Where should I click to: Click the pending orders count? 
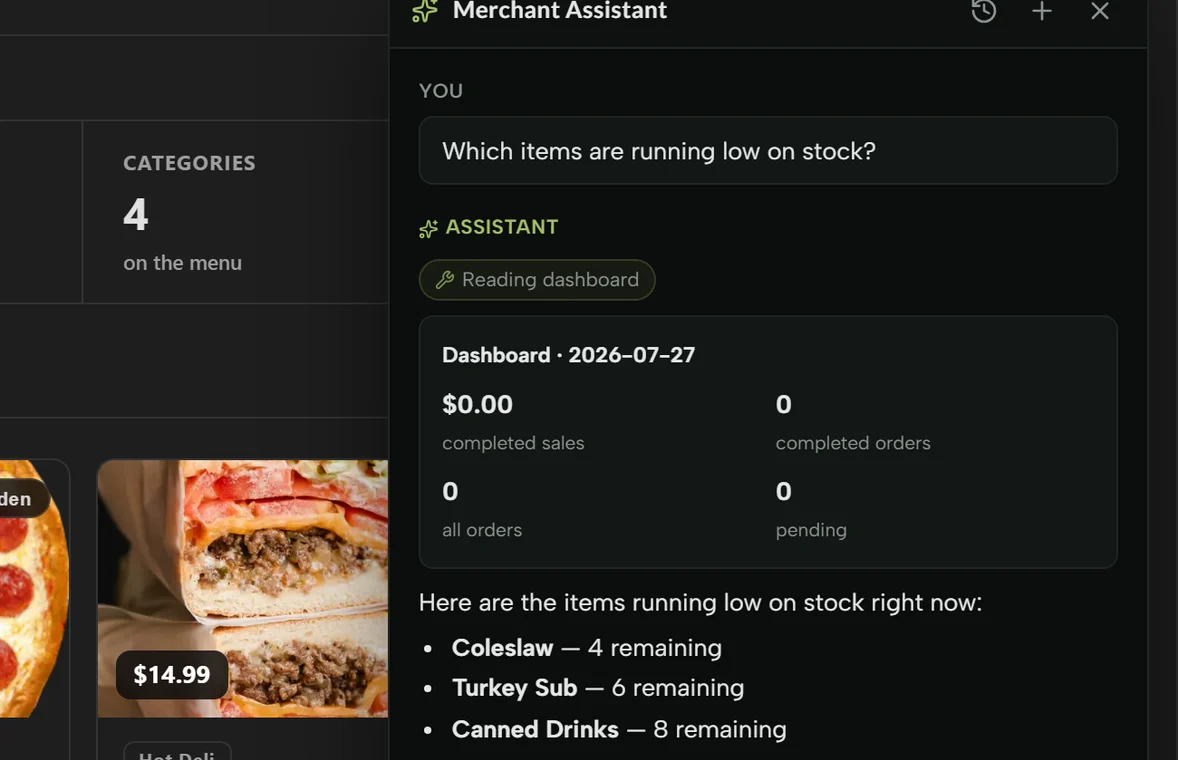[784, 491]
